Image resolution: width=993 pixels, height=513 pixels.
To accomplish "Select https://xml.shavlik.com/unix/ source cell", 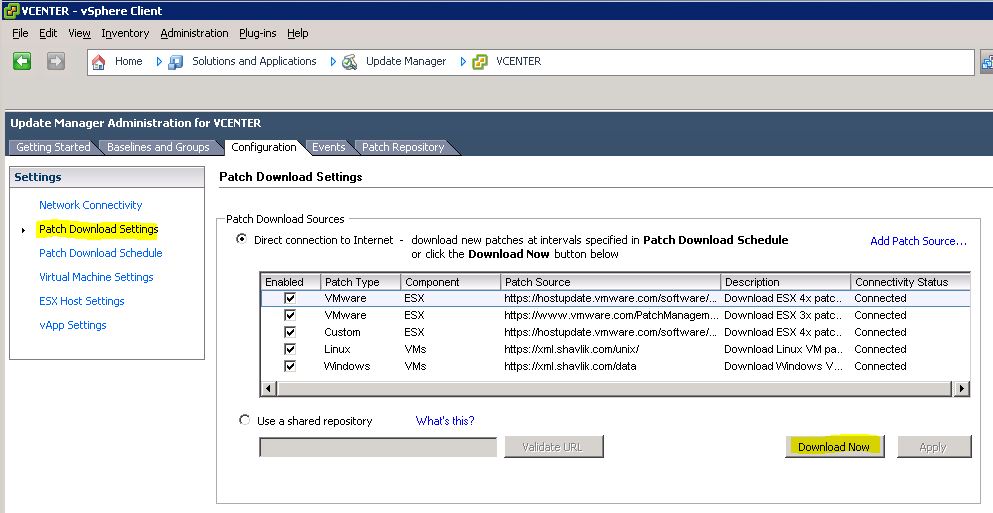I will pyautogui.click(x=572, y=350).
